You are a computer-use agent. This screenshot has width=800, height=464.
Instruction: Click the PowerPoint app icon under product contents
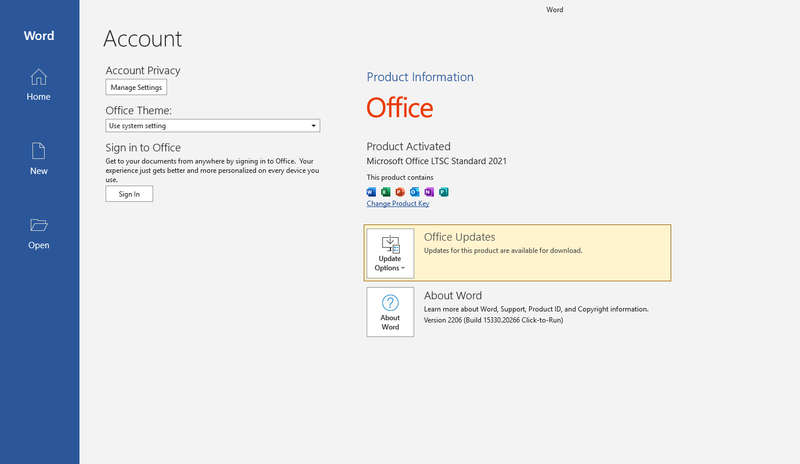click(x=400, y=192)
